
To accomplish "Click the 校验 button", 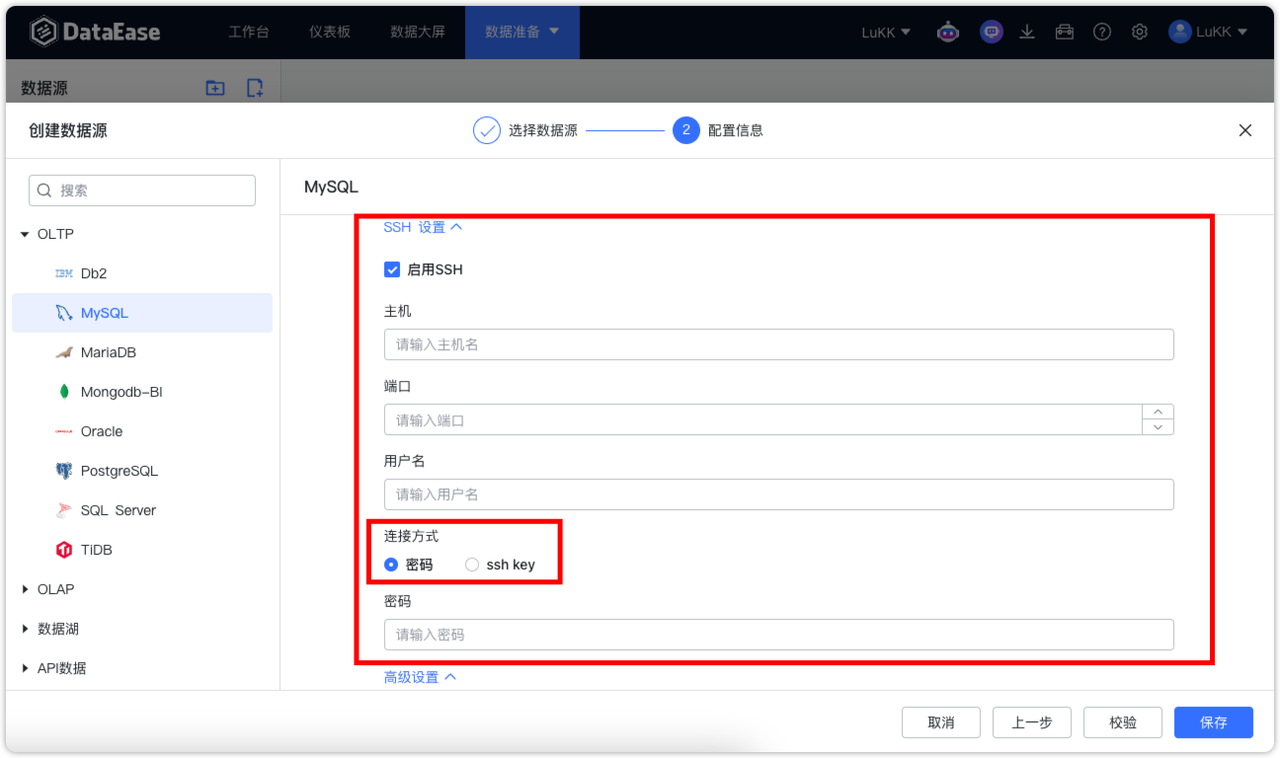I will tap(1123, 722).
